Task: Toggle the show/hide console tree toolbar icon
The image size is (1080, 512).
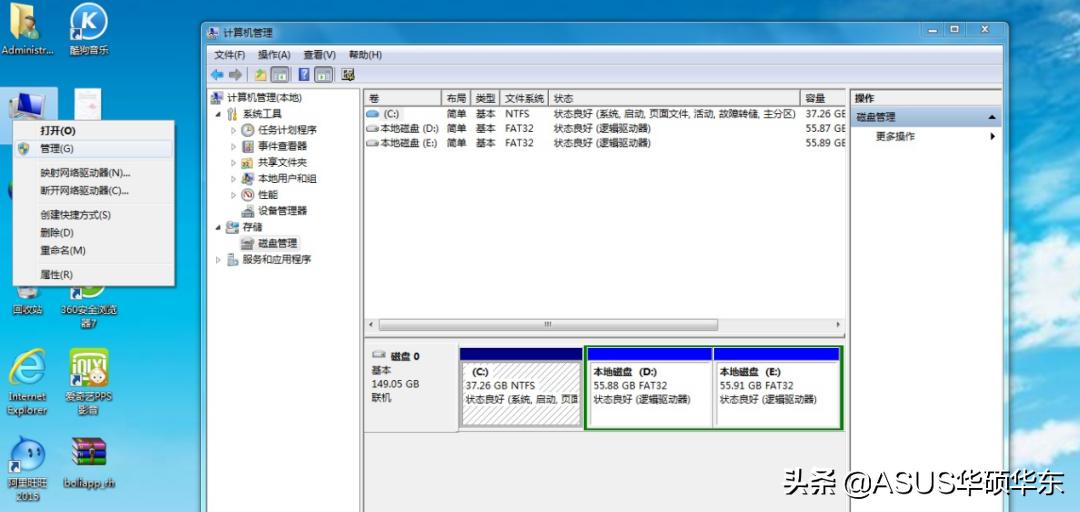Action: 280,74
